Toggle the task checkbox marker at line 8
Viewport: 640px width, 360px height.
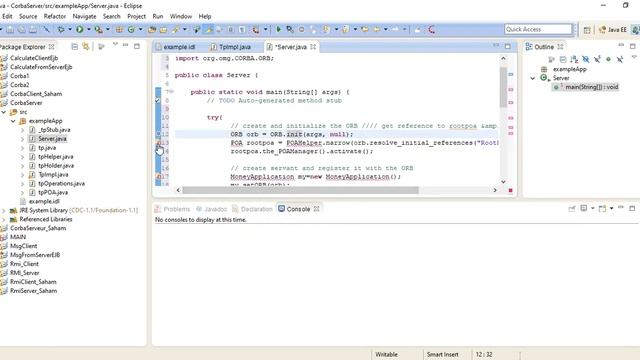[x=158, y=100]
